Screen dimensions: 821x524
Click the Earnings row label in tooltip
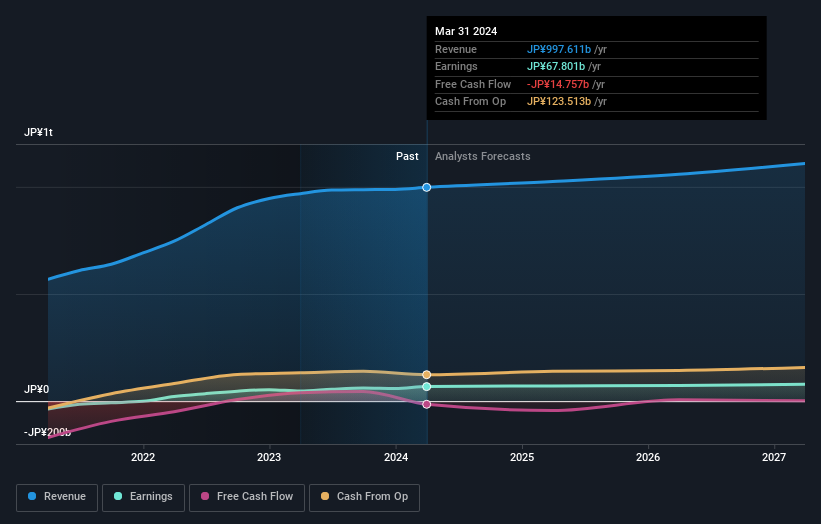tap(456, 66)
